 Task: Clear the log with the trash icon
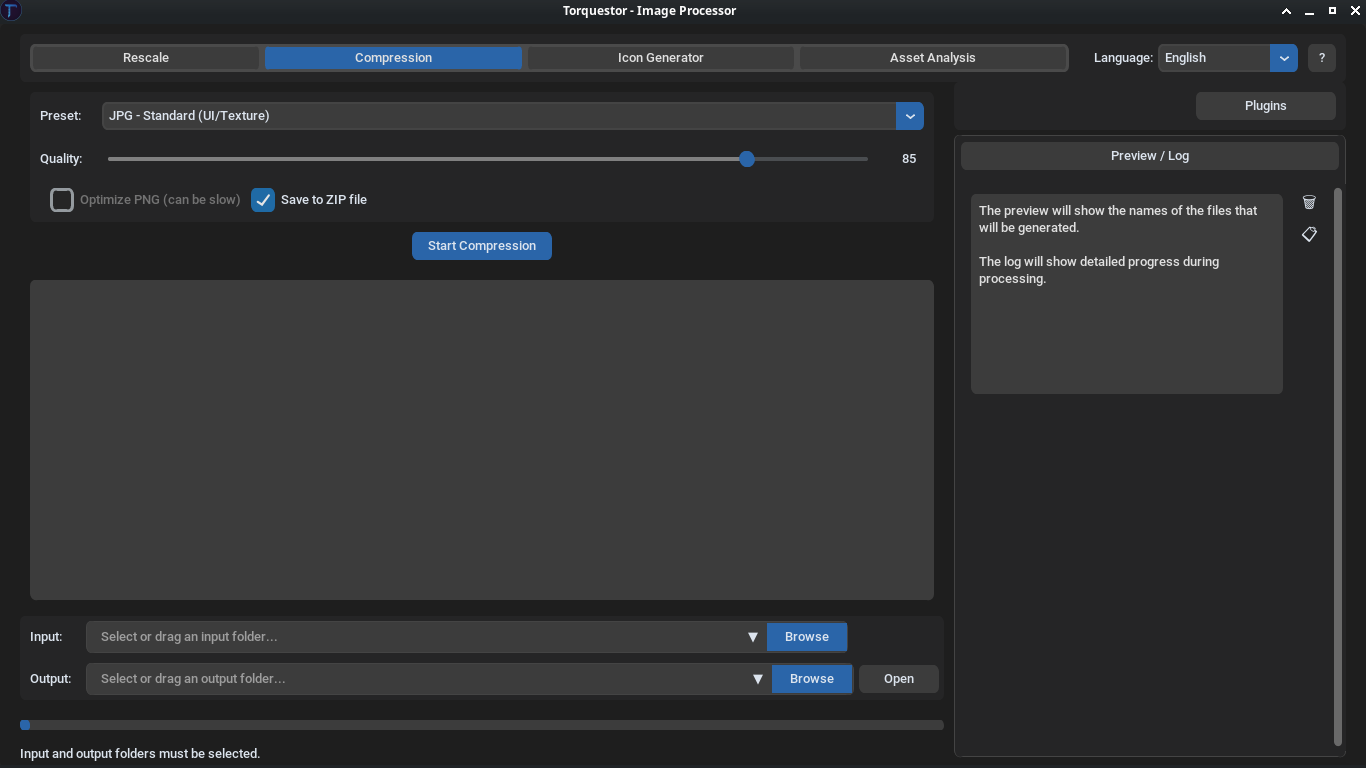[1309, 201]
